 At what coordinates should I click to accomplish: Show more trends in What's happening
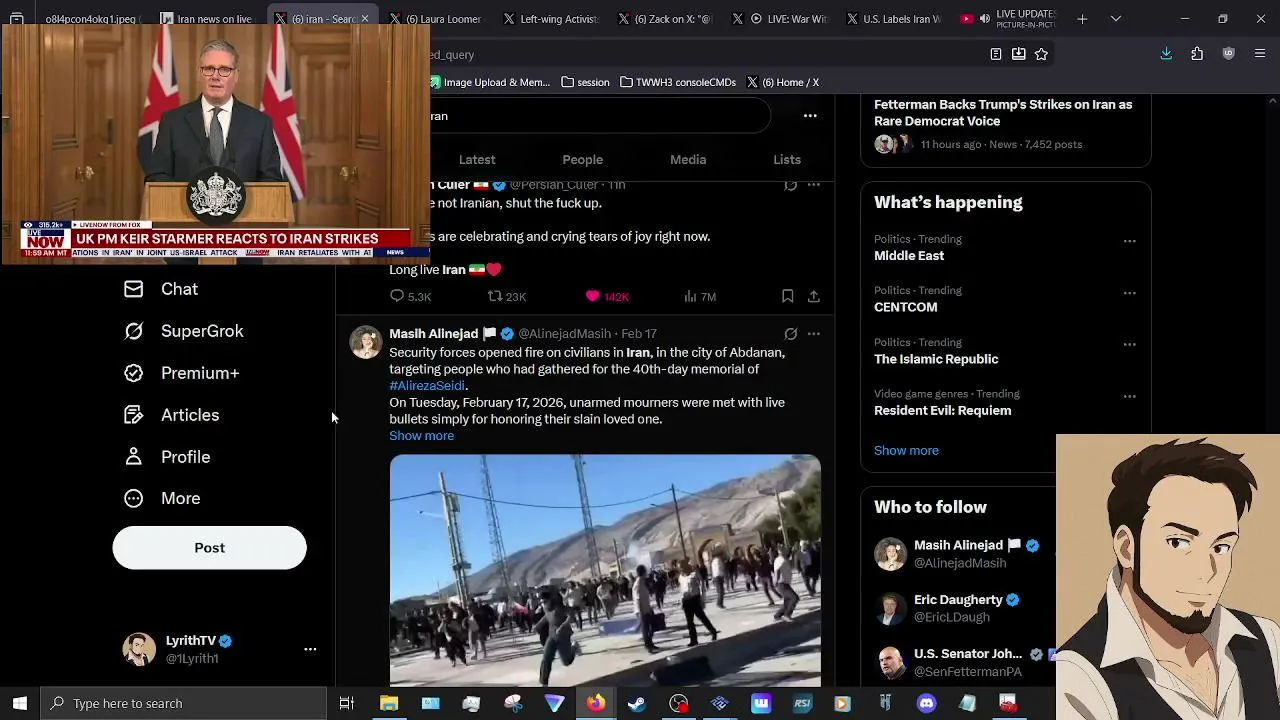pos(906,451)
